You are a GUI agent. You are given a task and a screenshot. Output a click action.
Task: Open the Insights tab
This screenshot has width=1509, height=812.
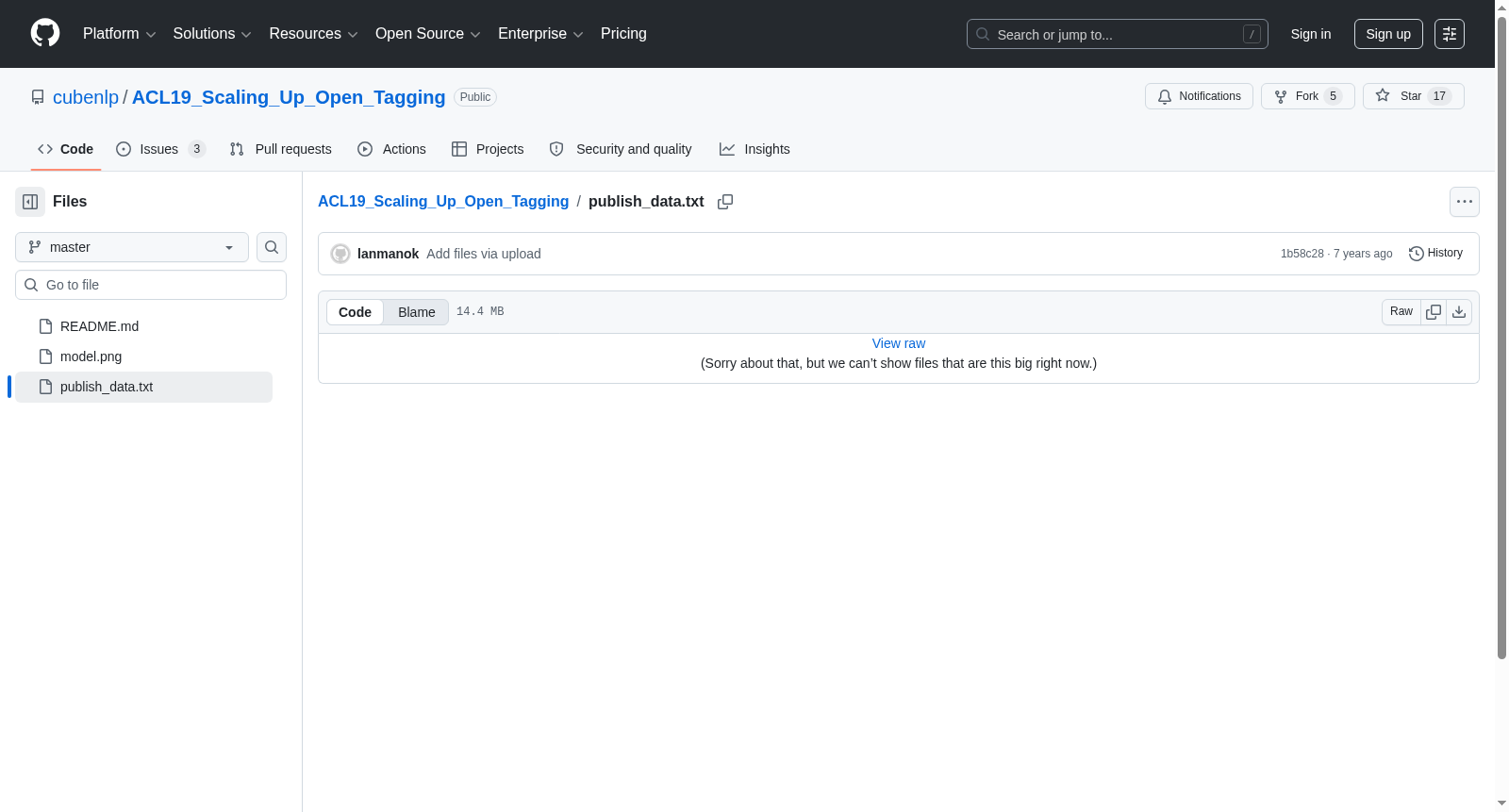(754, 149)
